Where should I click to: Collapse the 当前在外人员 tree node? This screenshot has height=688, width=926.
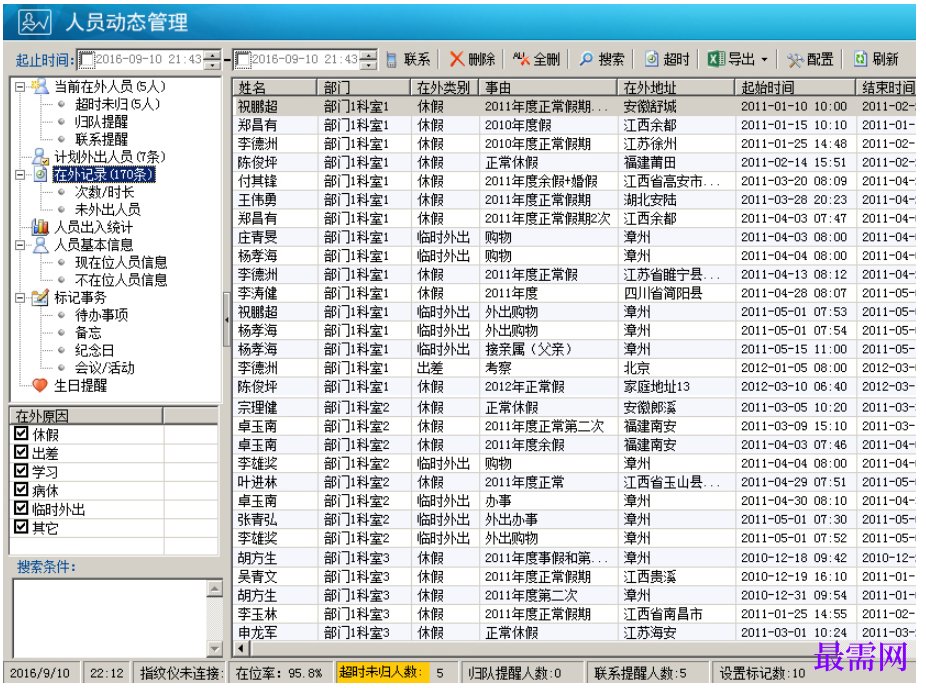point(20,87)
